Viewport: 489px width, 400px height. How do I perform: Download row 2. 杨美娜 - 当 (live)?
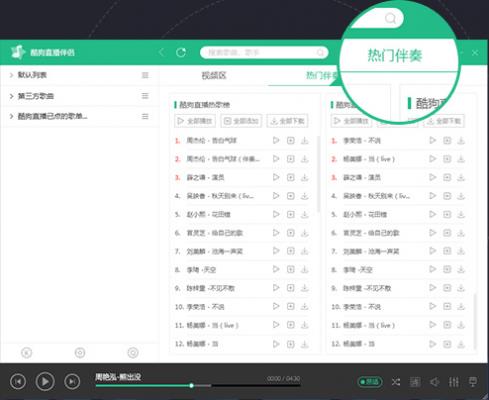click(461, 159)
